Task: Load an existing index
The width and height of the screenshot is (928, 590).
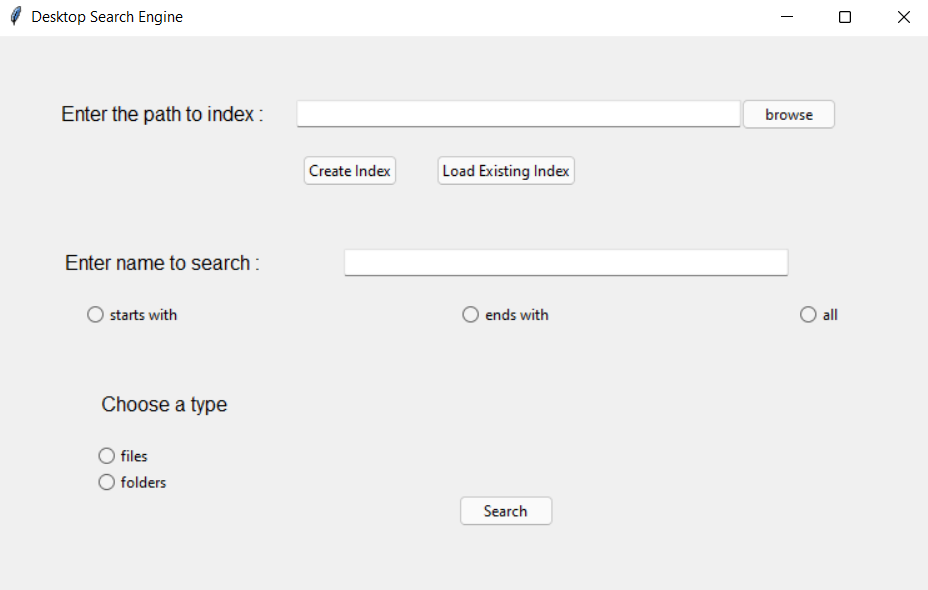Action: tap(506, 171)
